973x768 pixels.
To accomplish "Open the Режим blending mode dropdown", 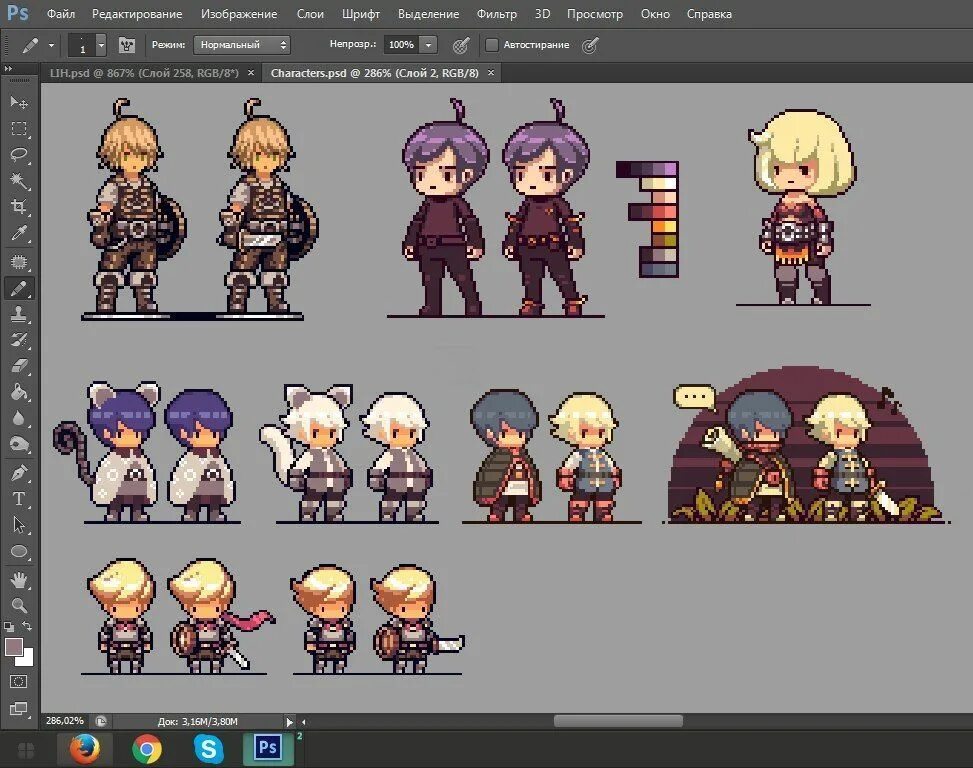I will click(x=242, y=45).
